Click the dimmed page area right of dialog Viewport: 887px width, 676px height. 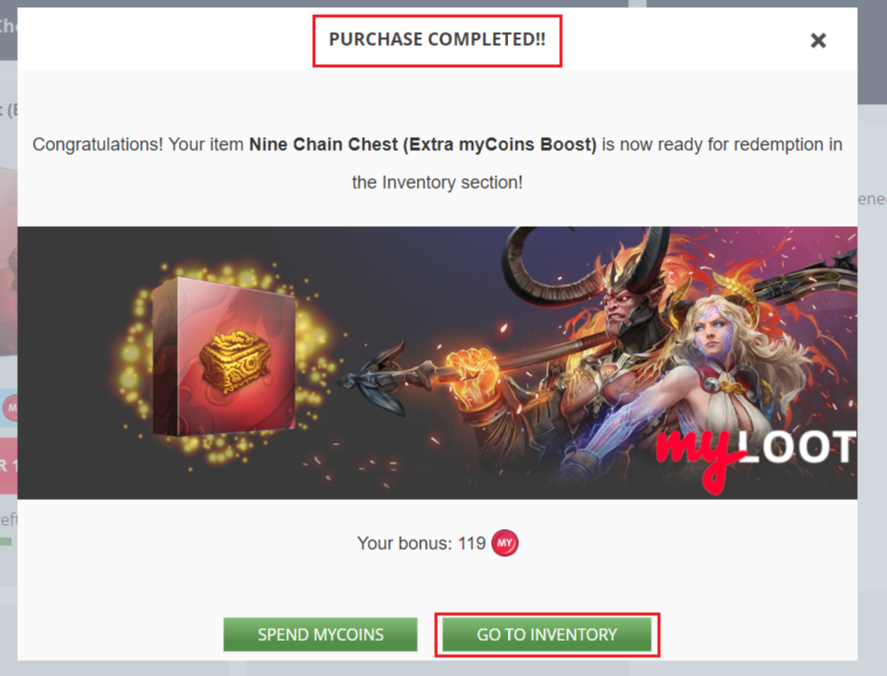[872, 396]
